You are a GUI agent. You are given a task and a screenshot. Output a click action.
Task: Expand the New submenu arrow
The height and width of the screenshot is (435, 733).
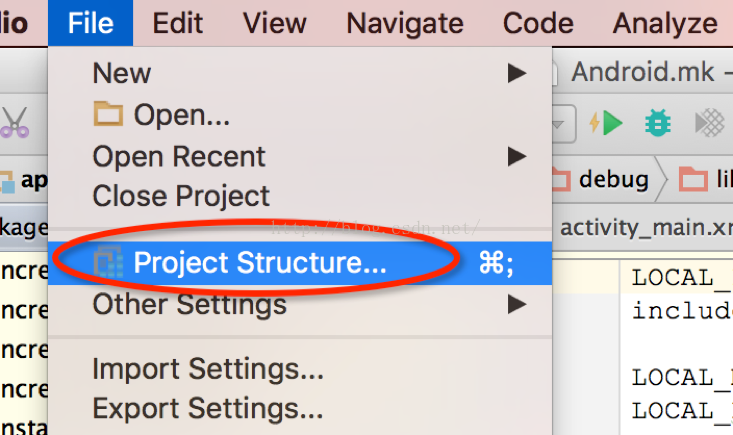[x=517, y=73]
